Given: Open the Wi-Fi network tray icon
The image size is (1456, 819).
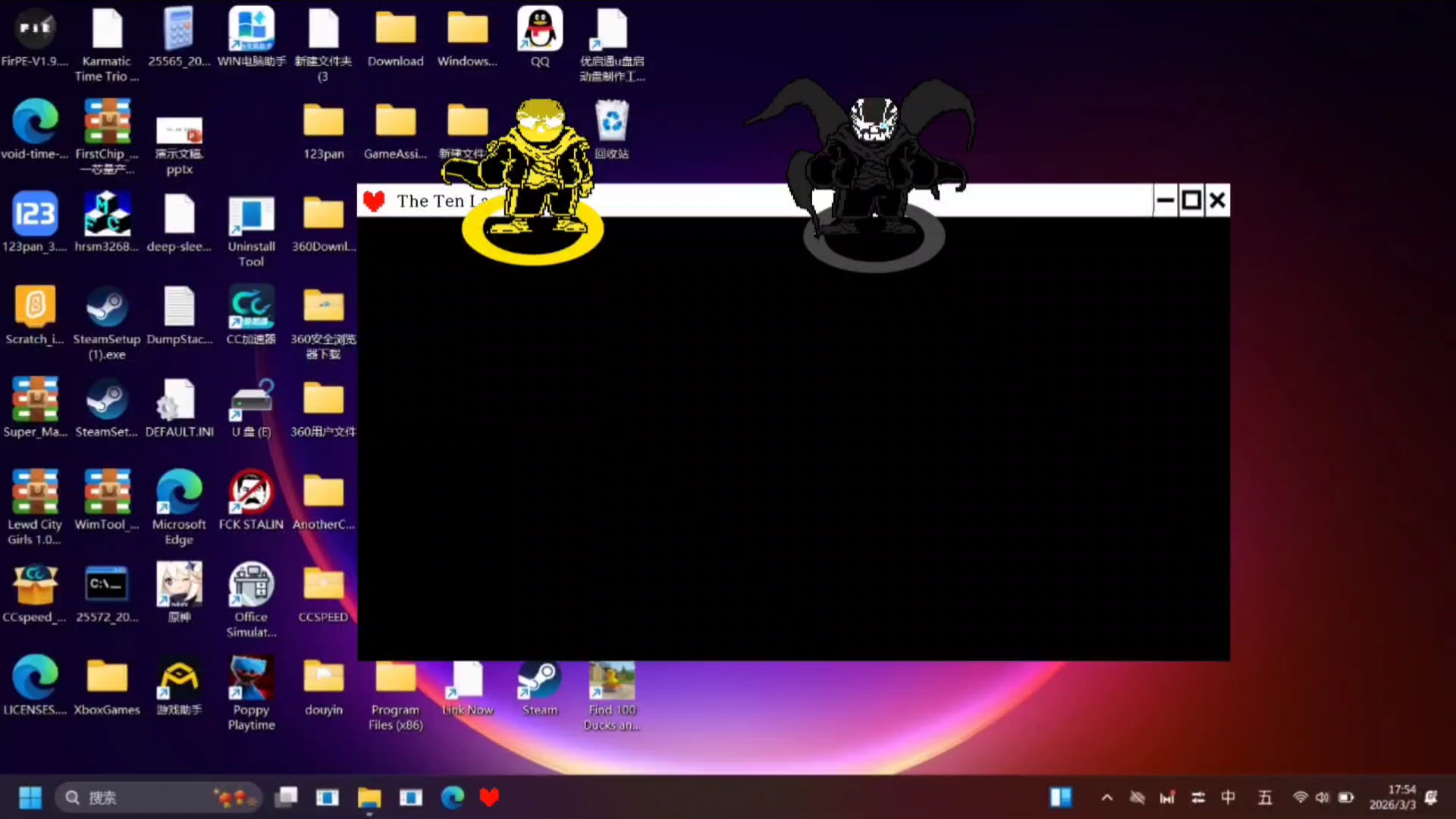Looking at the screenshot, I should [x=1301, y=798].
